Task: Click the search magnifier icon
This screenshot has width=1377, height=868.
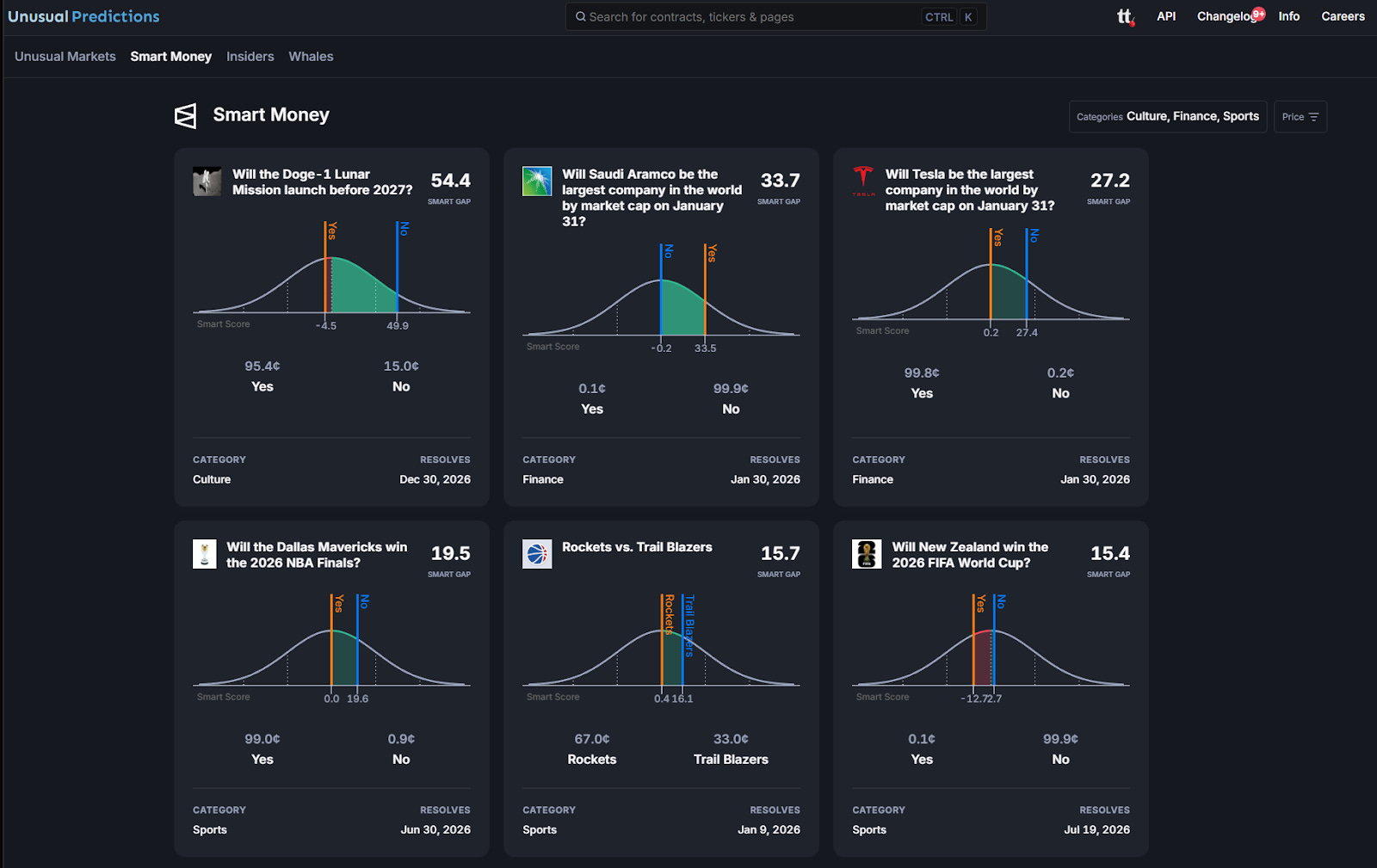Action: (580, 16)
